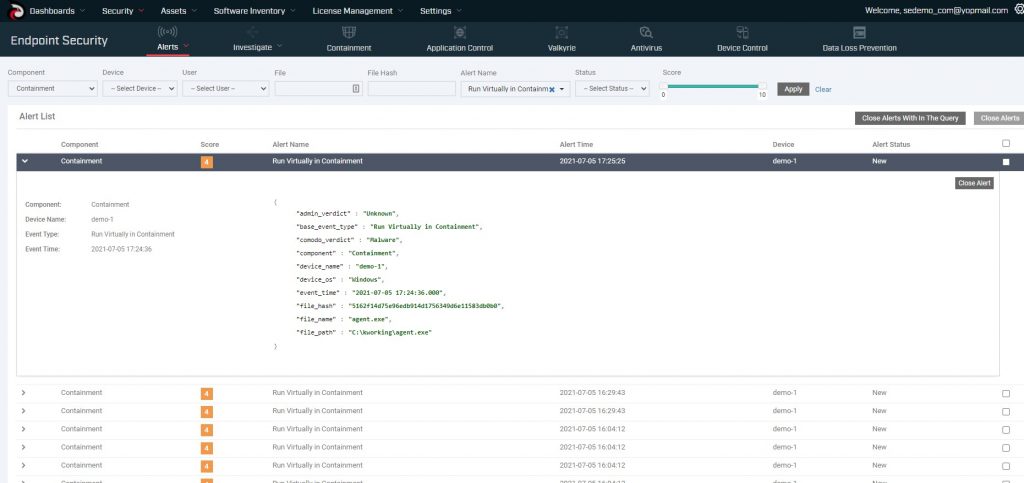
Task: Open the Select Status dropdown
Action: 613,89
